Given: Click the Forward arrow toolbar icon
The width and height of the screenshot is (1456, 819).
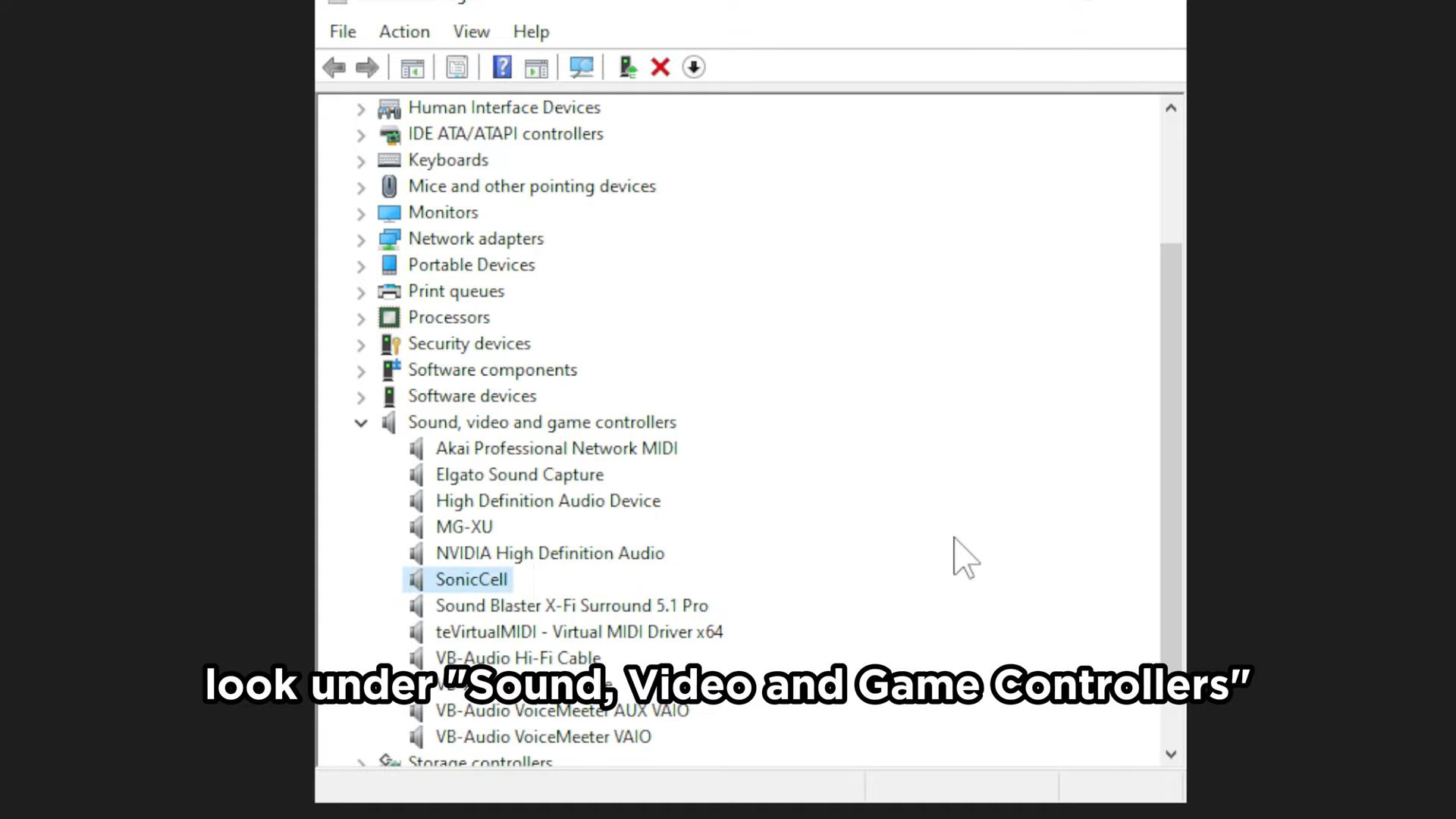Looking at the screenshot, I should (367, 67).
